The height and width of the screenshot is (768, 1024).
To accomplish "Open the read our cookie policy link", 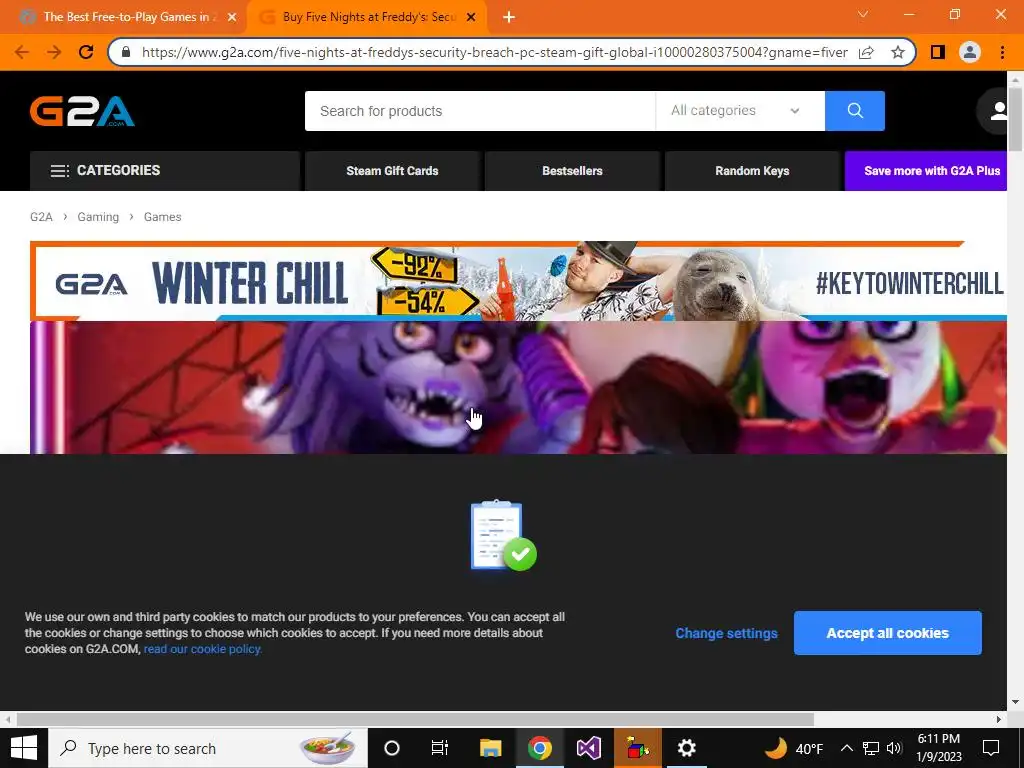I will click(x=202, y=649).
